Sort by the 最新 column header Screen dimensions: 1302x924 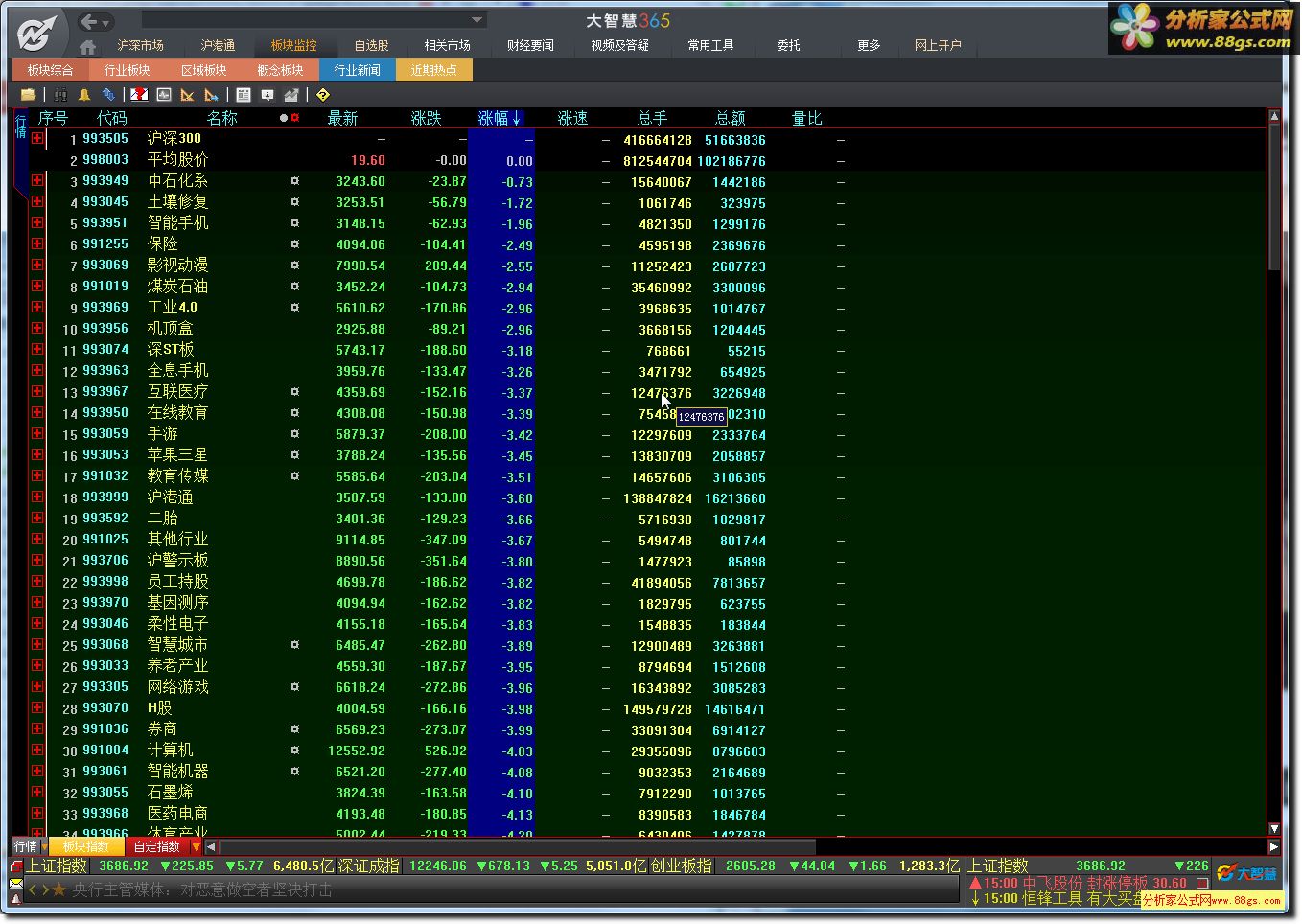coord(342,118)
